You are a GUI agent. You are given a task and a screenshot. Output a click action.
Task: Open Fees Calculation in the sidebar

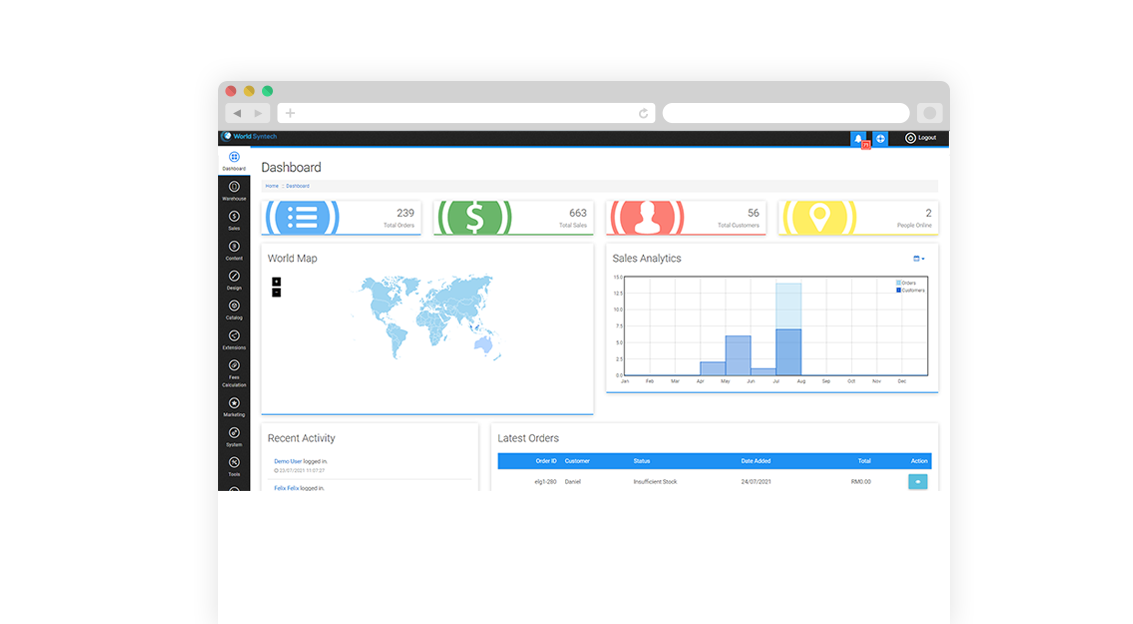click(234, 370)
